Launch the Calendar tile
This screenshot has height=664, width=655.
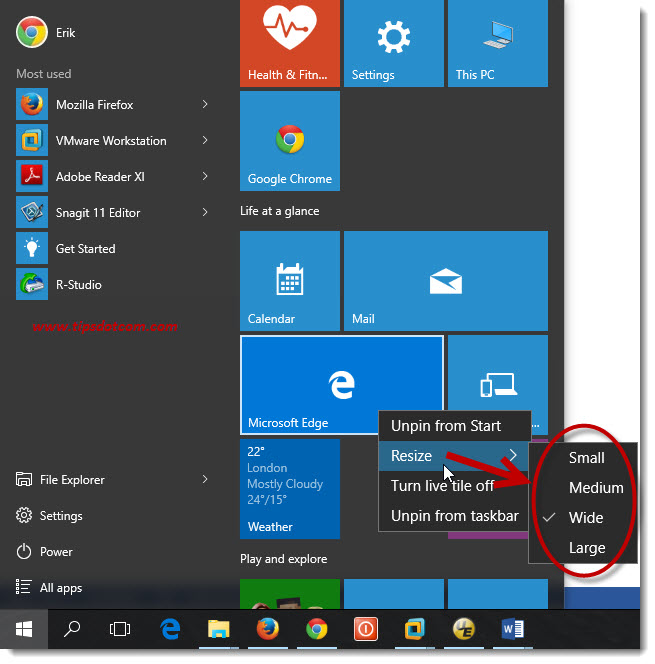(x=289, y=281)
